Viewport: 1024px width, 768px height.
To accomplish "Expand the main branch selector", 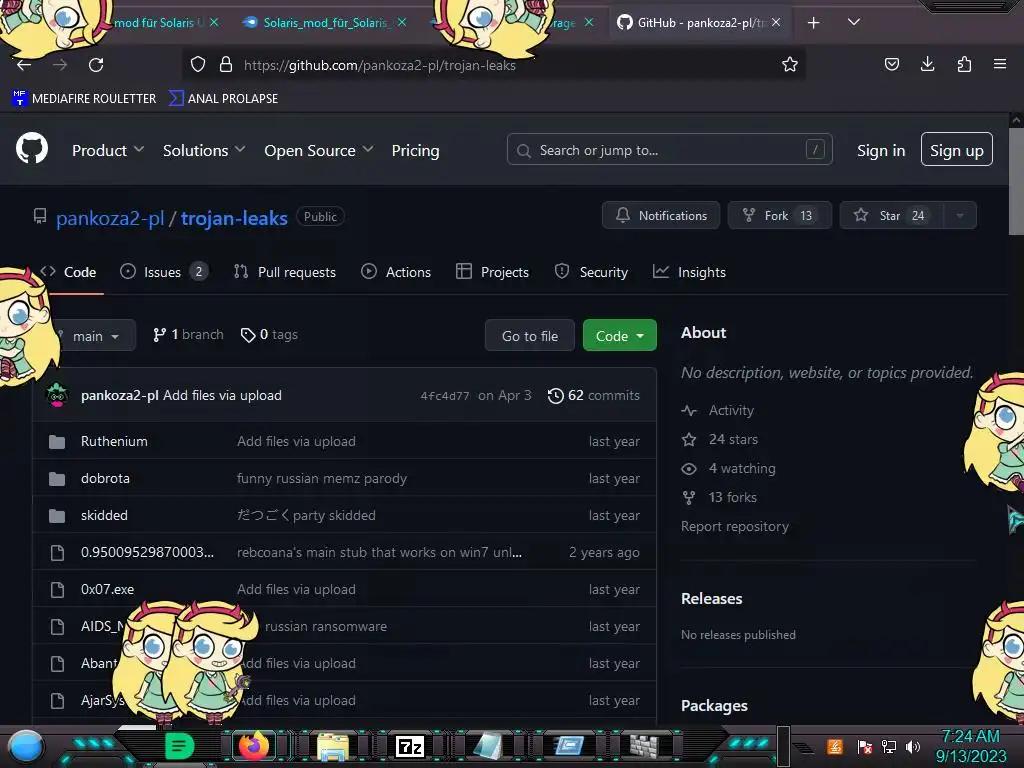I will (91, 336).
